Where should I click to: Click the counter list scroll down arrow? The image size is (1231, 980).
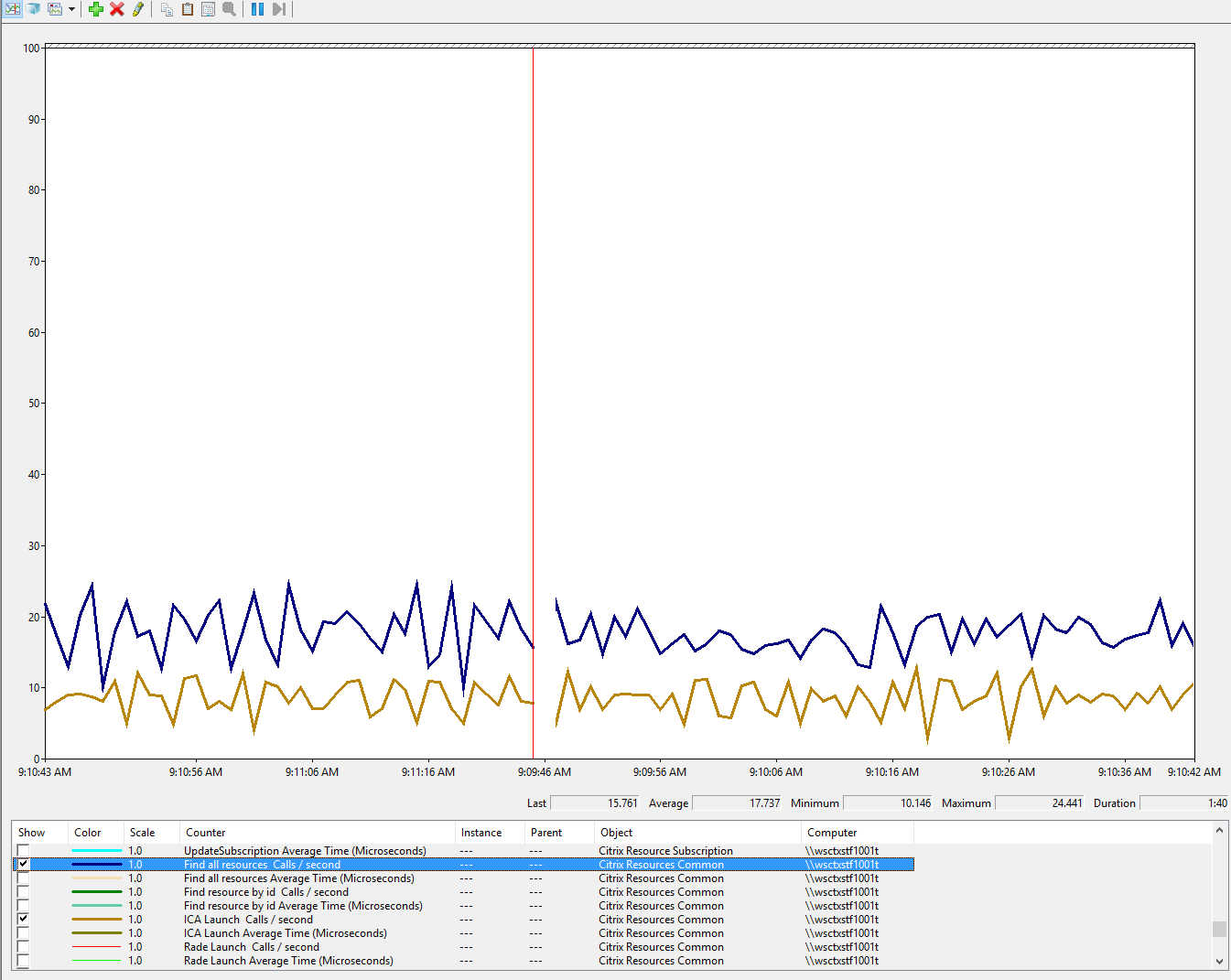(1219, 961)
